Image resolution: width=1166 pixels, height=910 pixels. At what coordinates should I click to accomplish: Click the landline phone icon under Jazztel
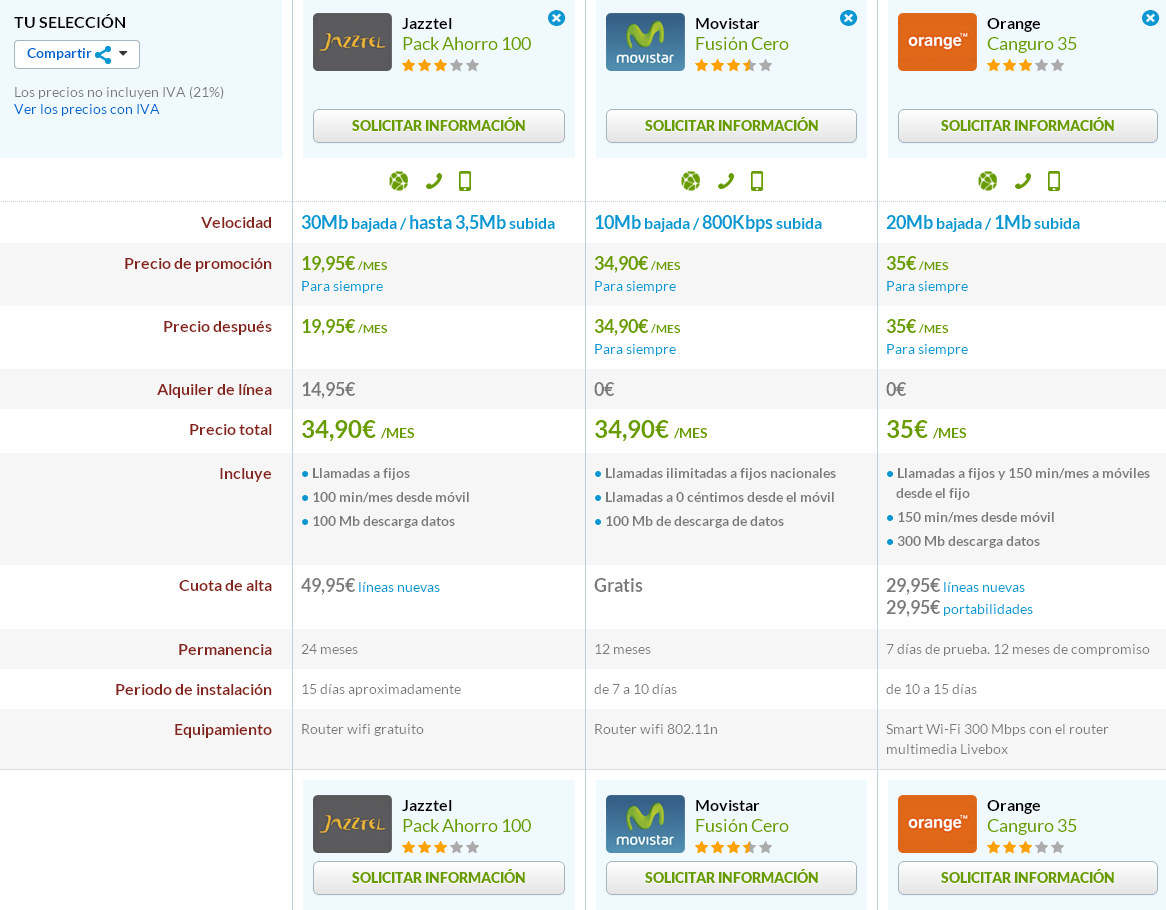click(x=433, y=181)
